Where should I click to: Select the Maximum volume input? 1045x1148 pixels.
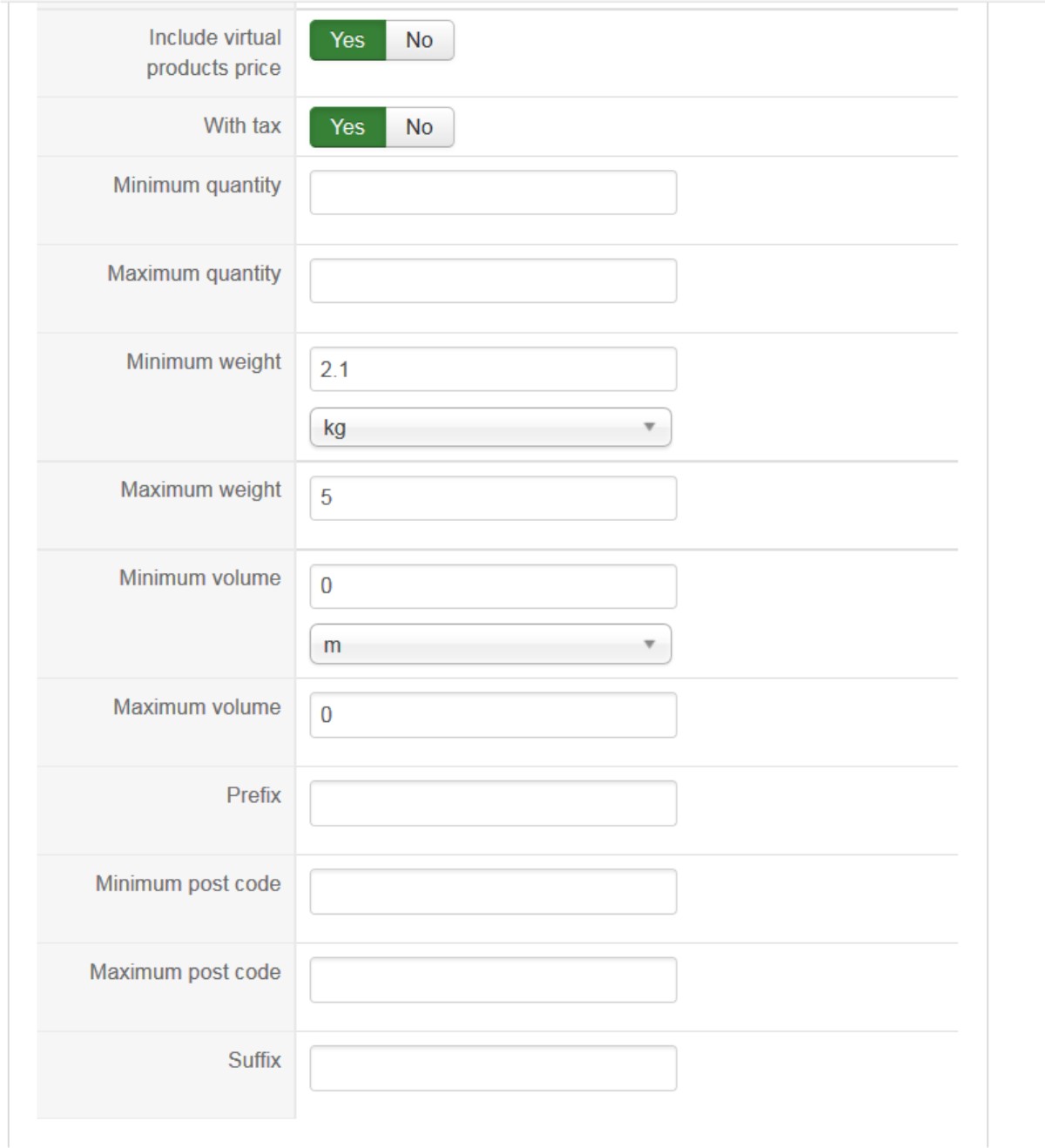(493, 715)
